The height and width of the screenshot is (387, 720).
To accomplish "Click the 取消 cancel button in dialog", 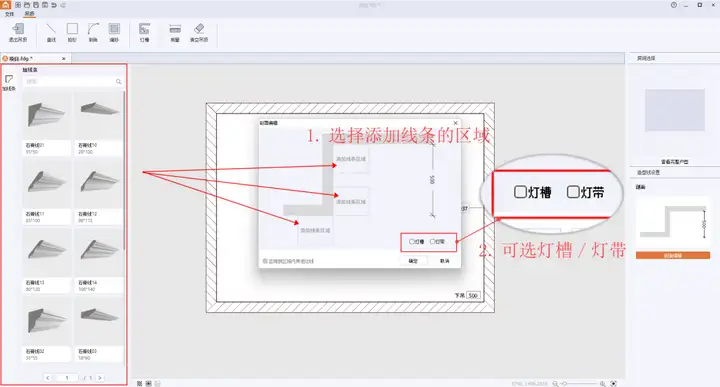I will (444, 261).
